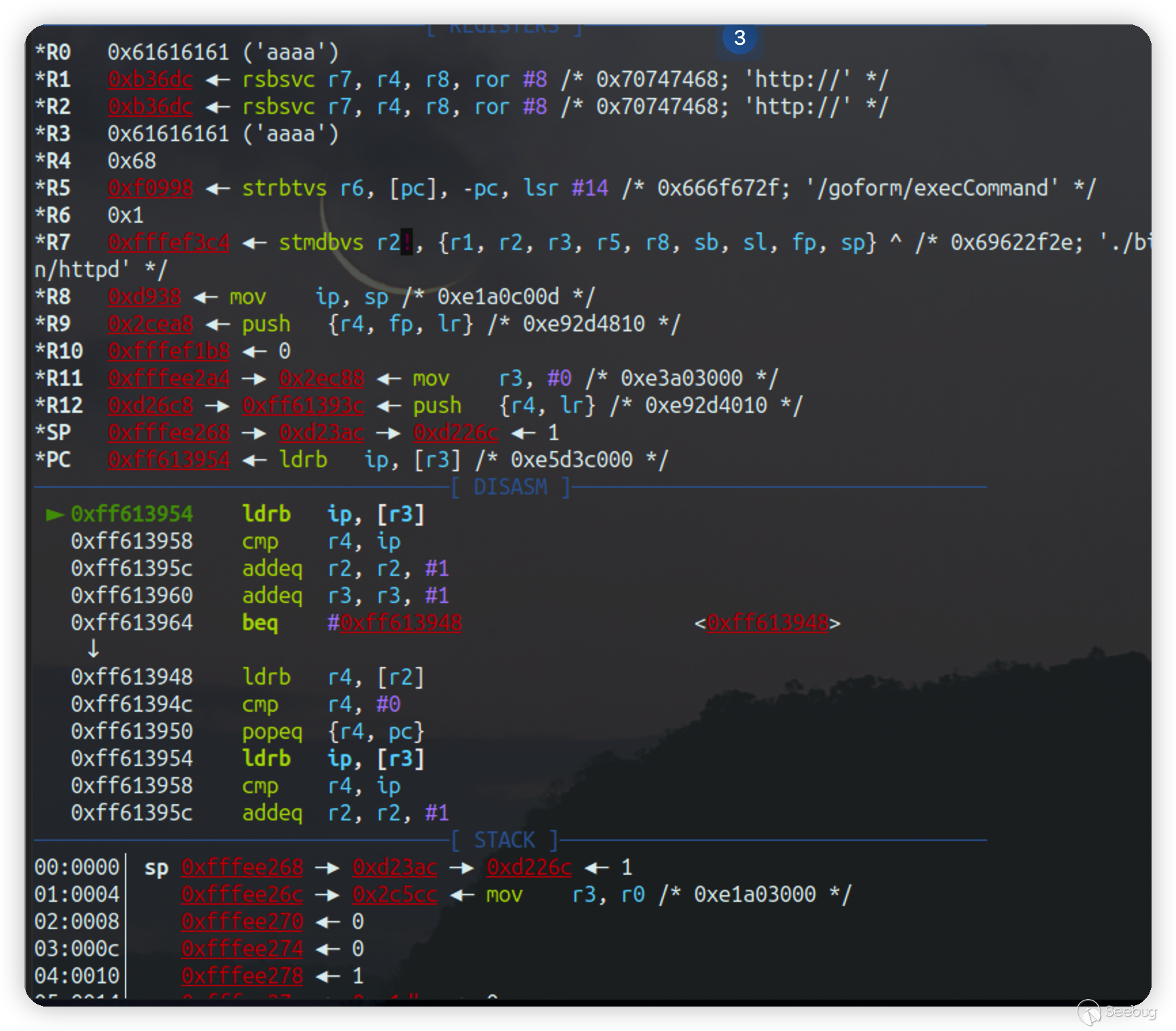
Task: Follow the 0xd938 address in R8
Action: (144, 297)
